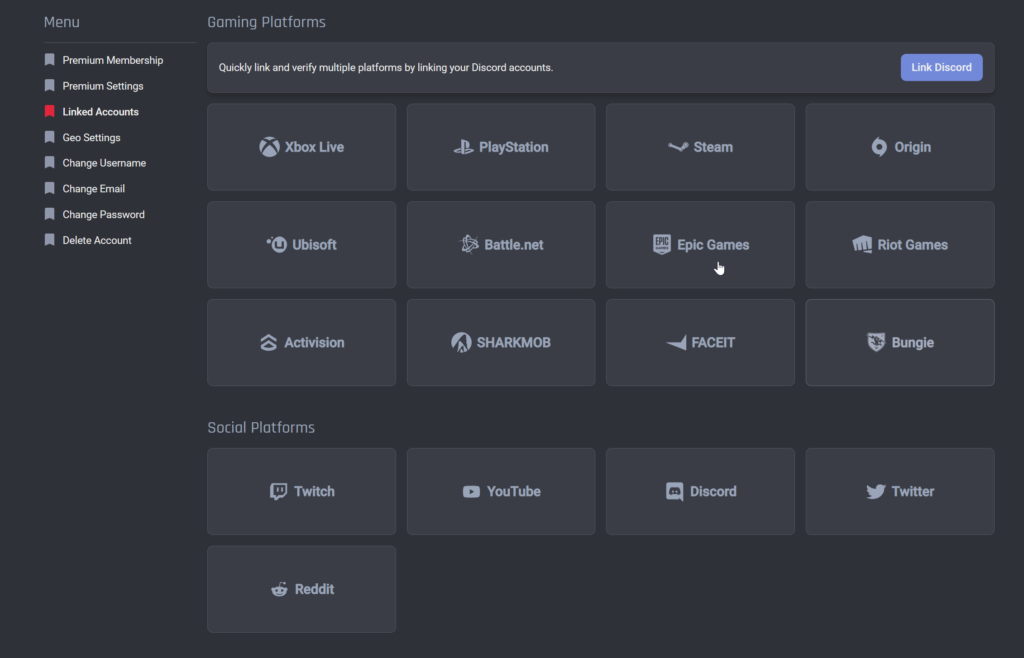Click the Menu heading text

click(x=61, y=22)
